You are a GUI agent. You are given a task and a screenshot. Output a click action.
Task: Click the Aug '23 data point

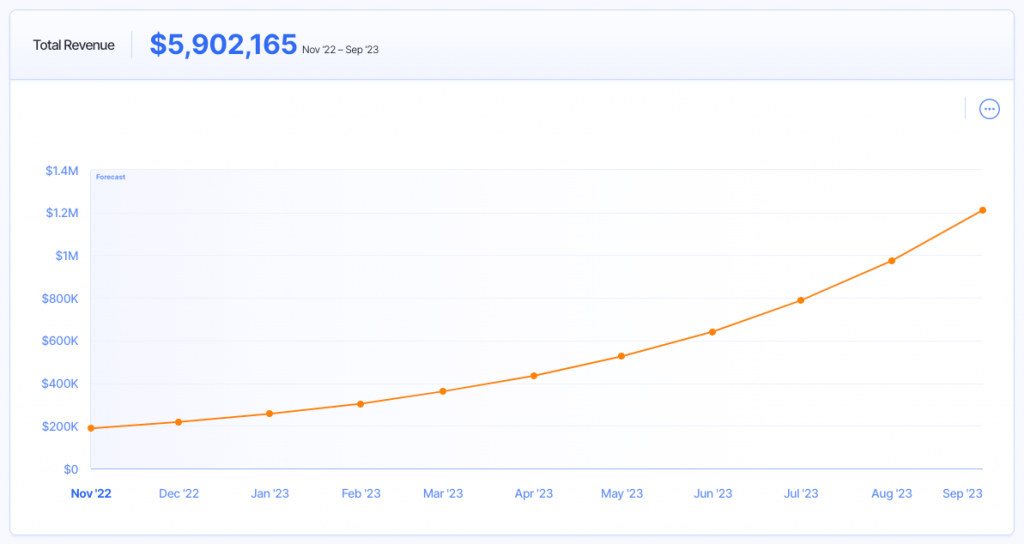coord(892,261)
